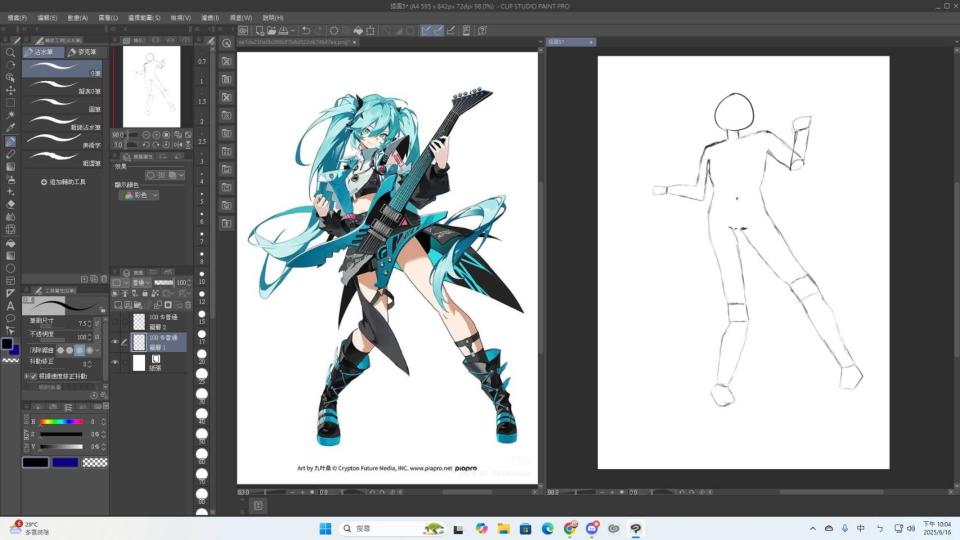960x540 pixels.
Task: Click the blue sub color swatch at bottom
Action: pos(65,462)
